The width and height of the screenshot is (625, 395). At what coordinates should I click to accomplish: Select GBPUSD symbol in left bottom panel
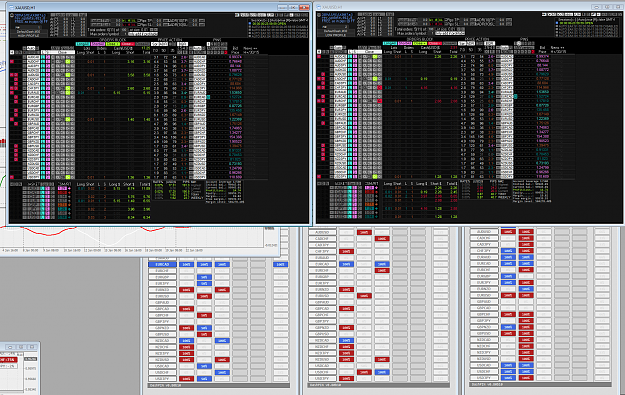pyautogui.click(x=162, y=334)
